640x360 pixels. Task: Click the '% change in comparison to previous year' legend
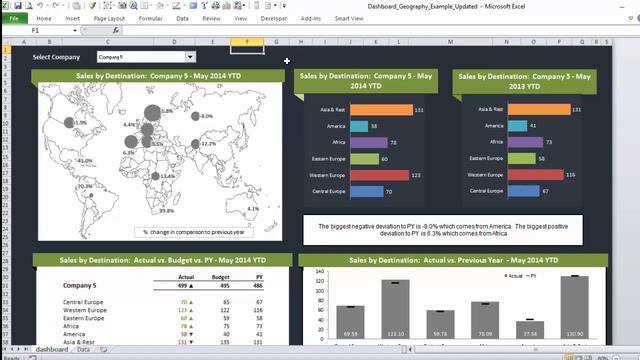tap(194, 232)
